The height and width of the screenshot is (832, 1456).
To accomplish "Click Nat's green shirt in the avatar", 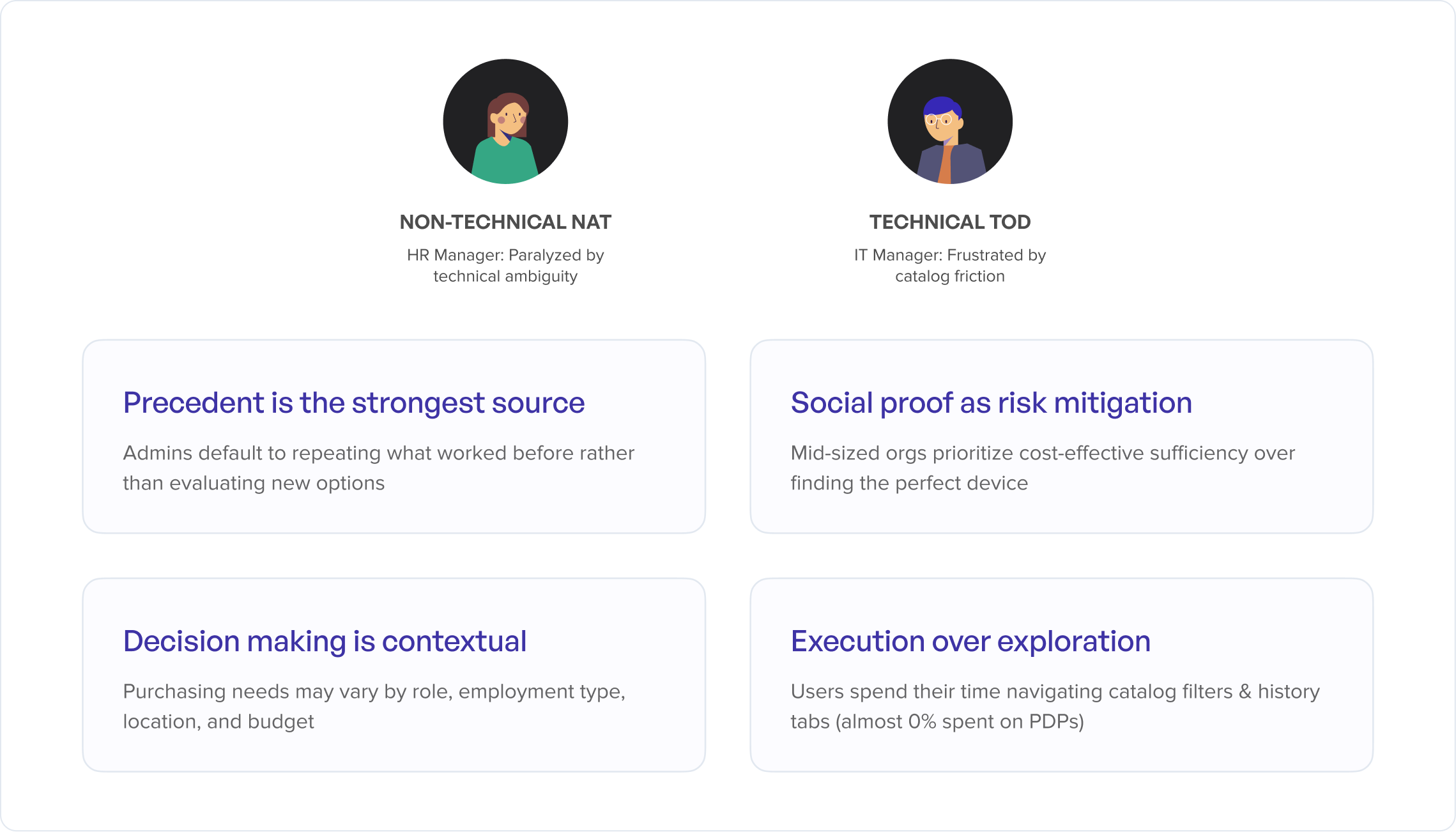I will coord(504,164).
